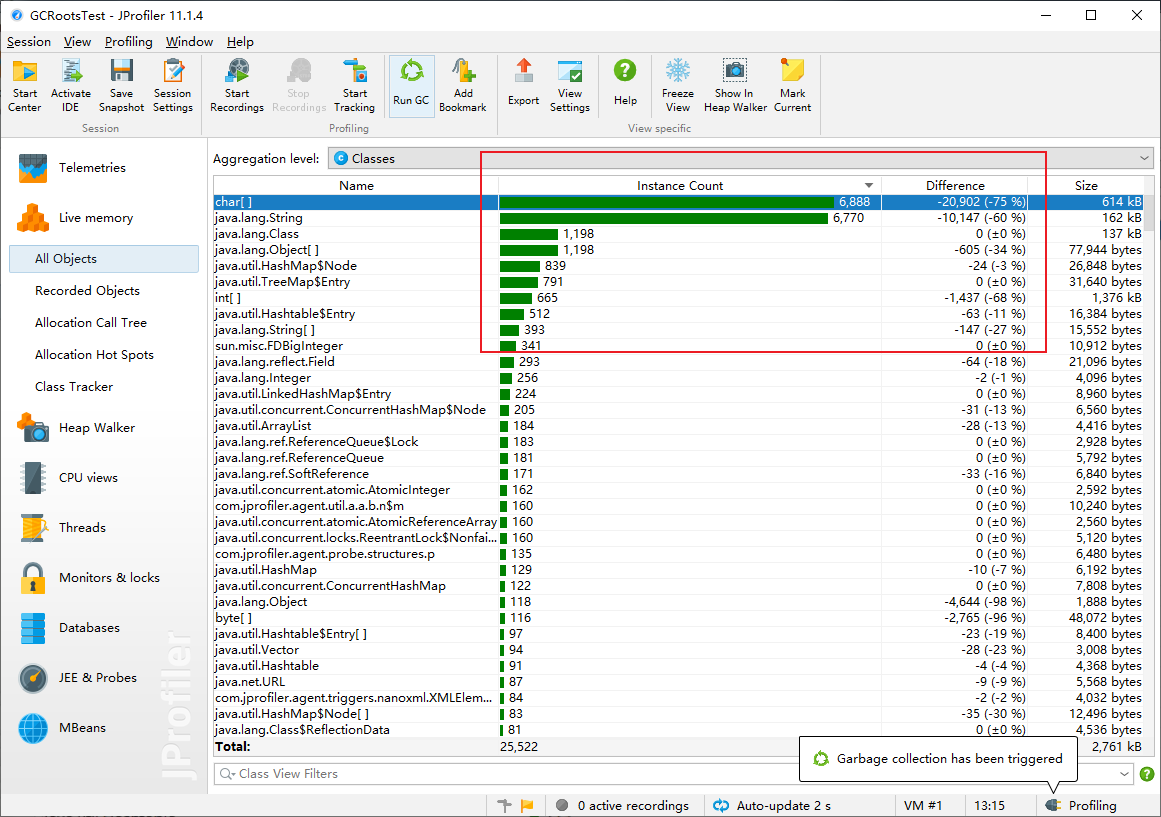Sort by Difference column header
The width and height of the screenshot is (1161, 817).
click(x=954, y=186)
